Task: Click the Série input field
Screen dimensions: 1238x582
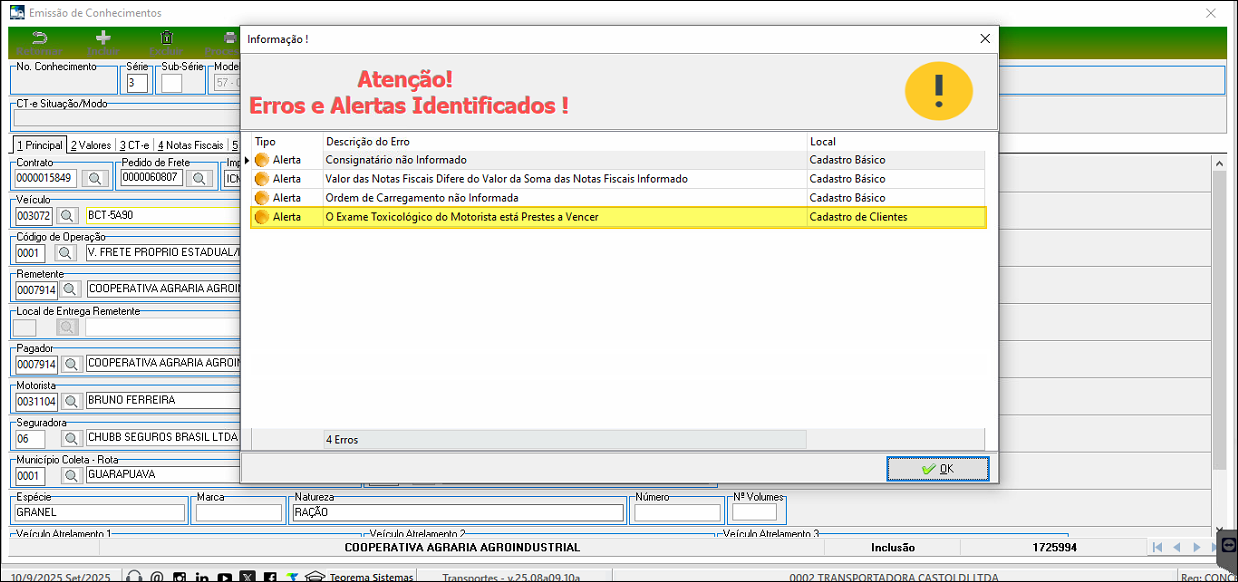Action: (x=138, y=83)
